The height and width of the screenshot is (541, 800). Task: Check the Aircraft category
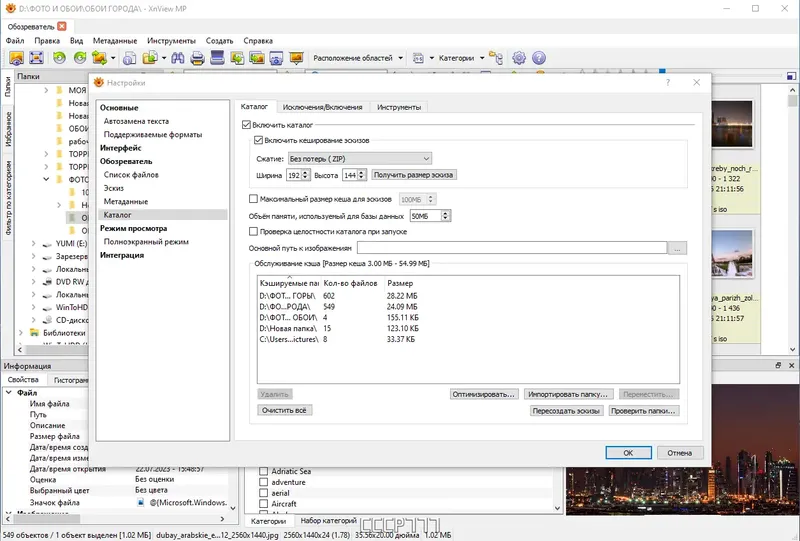click(263, 504)
